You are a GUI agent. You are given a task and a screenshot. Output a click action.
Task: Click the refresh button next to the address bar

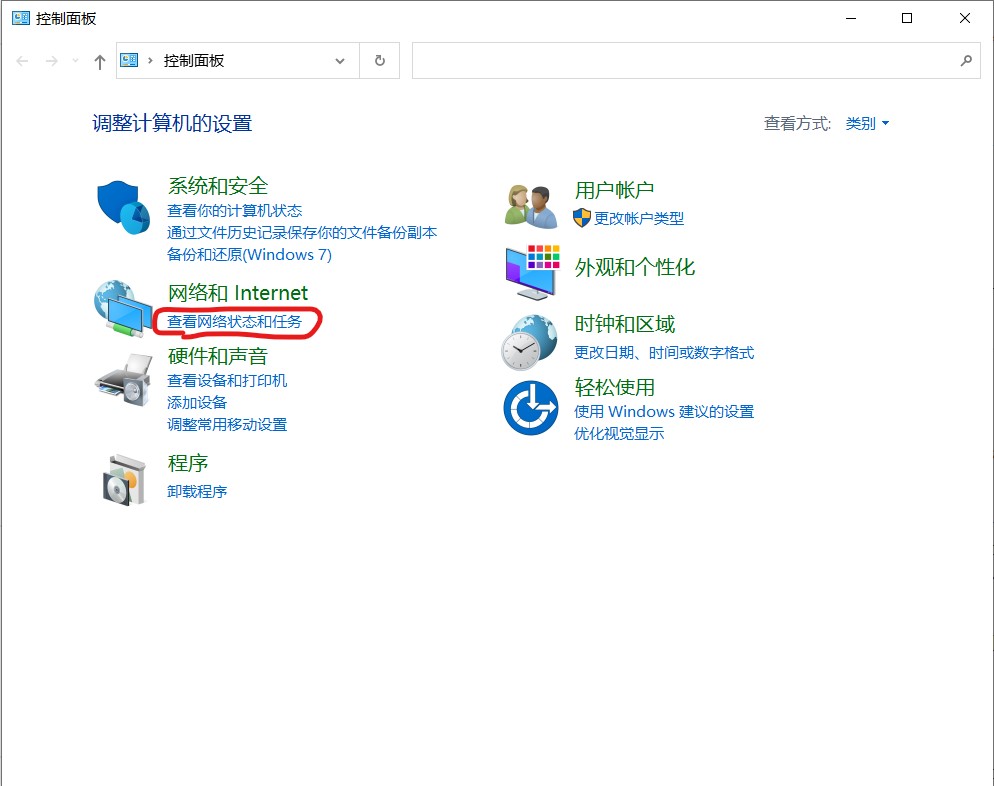378,60
